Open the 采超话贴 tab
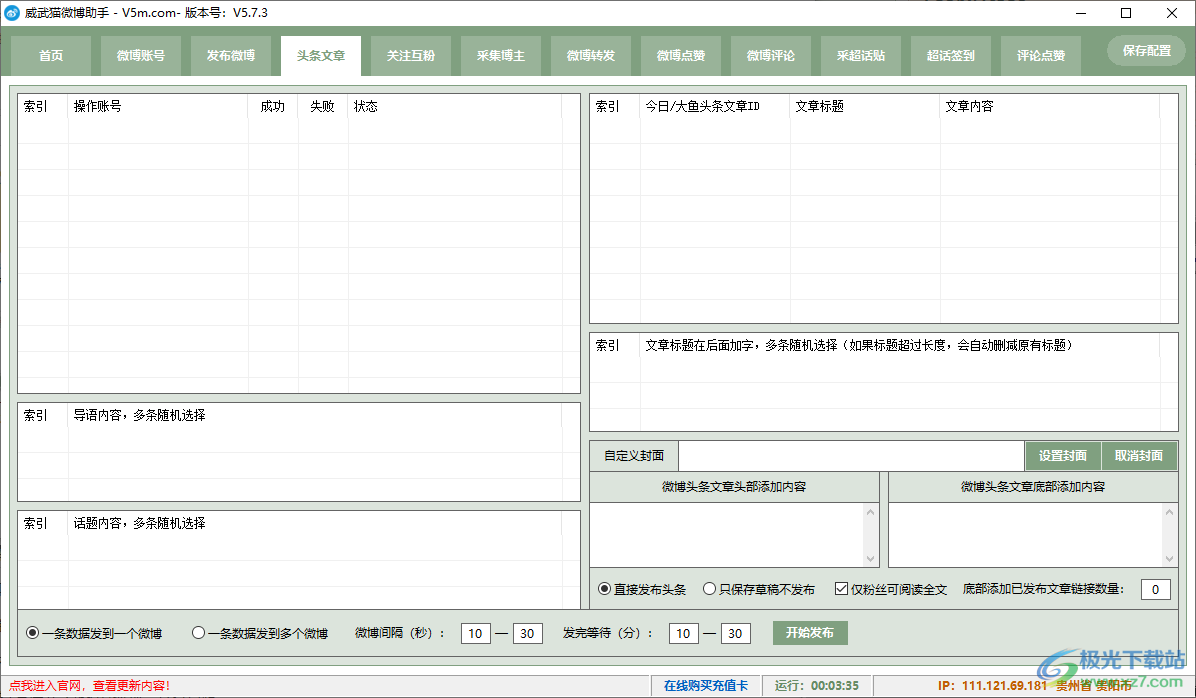 [x=860, y=56]
